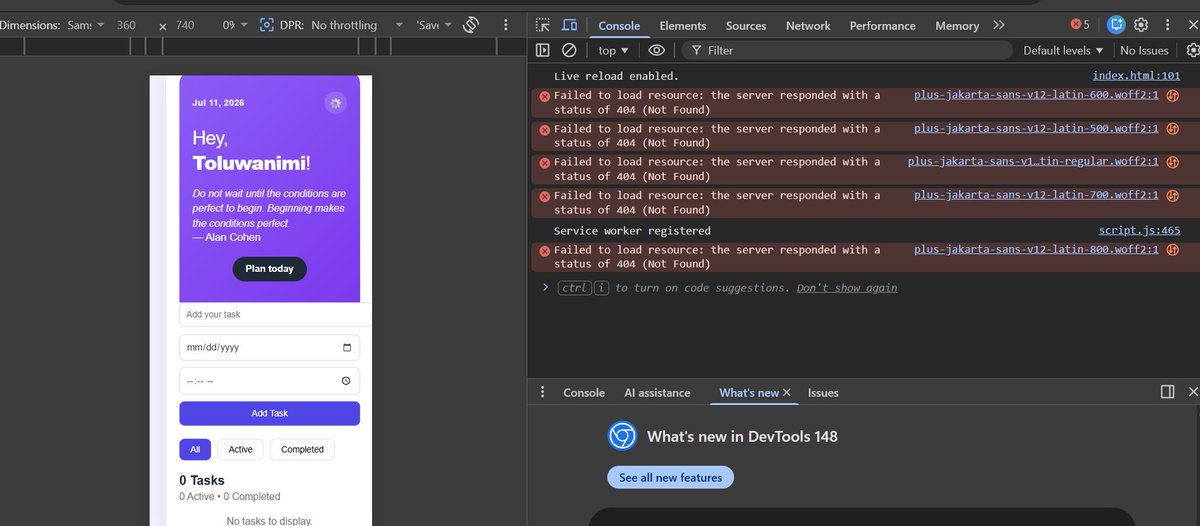
Task: Toggle the device toolbar icon
Action: coord(569,25)
